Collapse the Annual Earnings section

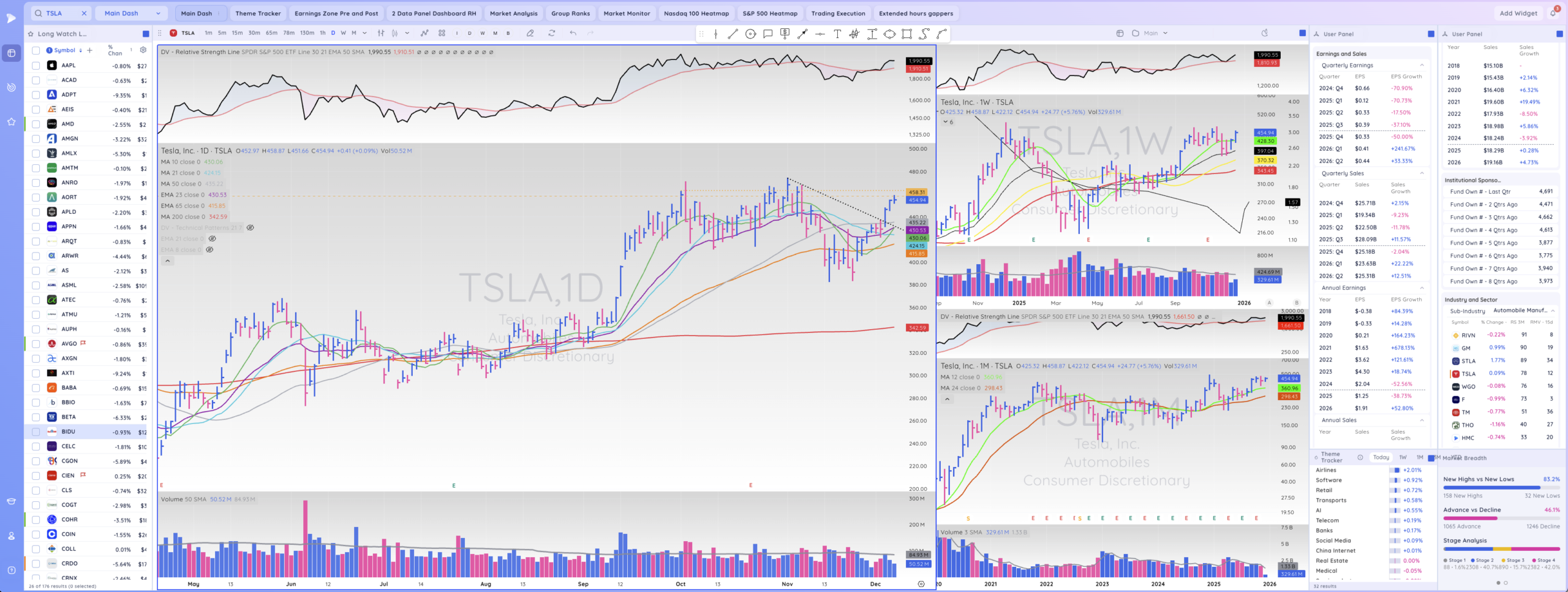click(x=1422, y=288)
